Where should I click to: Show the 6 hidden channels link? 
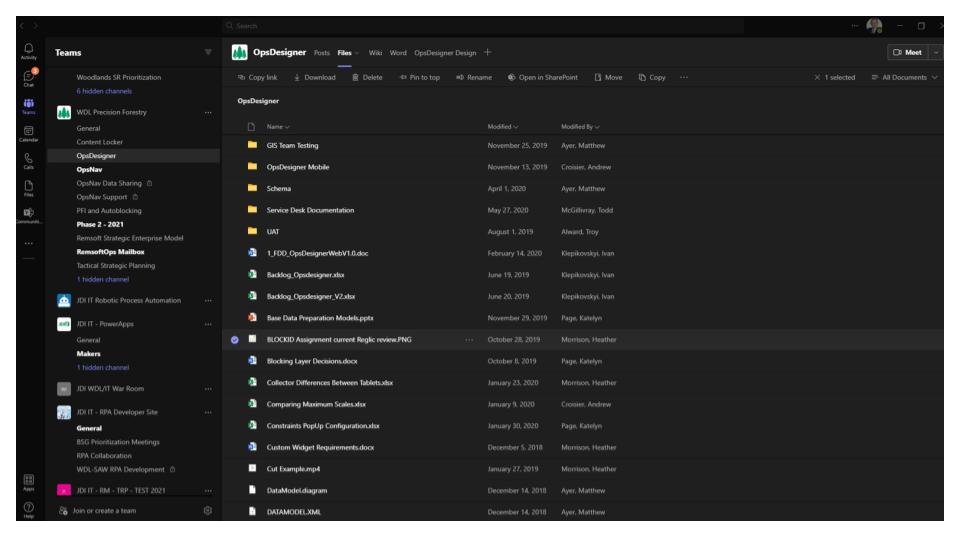[104, 91]
